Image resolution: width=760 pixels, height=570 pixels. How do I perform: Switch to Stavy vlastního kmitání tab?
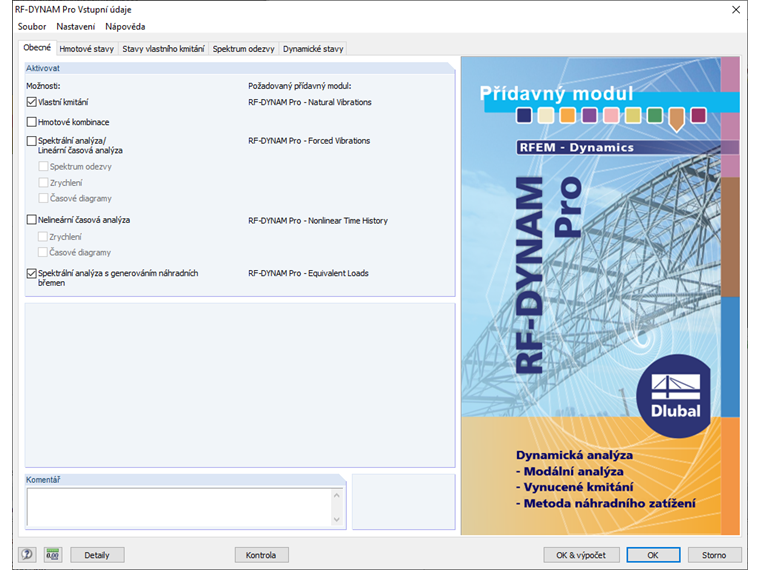coord(163,48)
